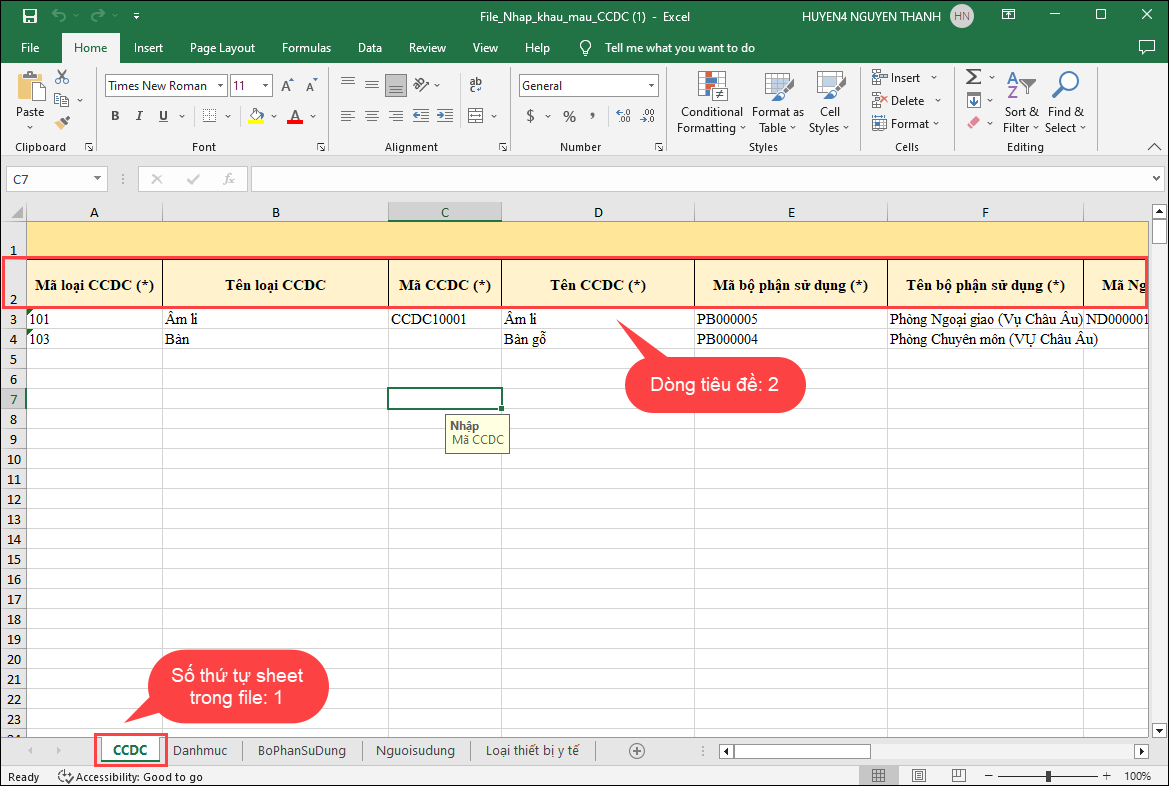Open Find & Select magnifier
Viewport: 1169px width, 786px height.
pyautogui.click(x=1065, y=103)
